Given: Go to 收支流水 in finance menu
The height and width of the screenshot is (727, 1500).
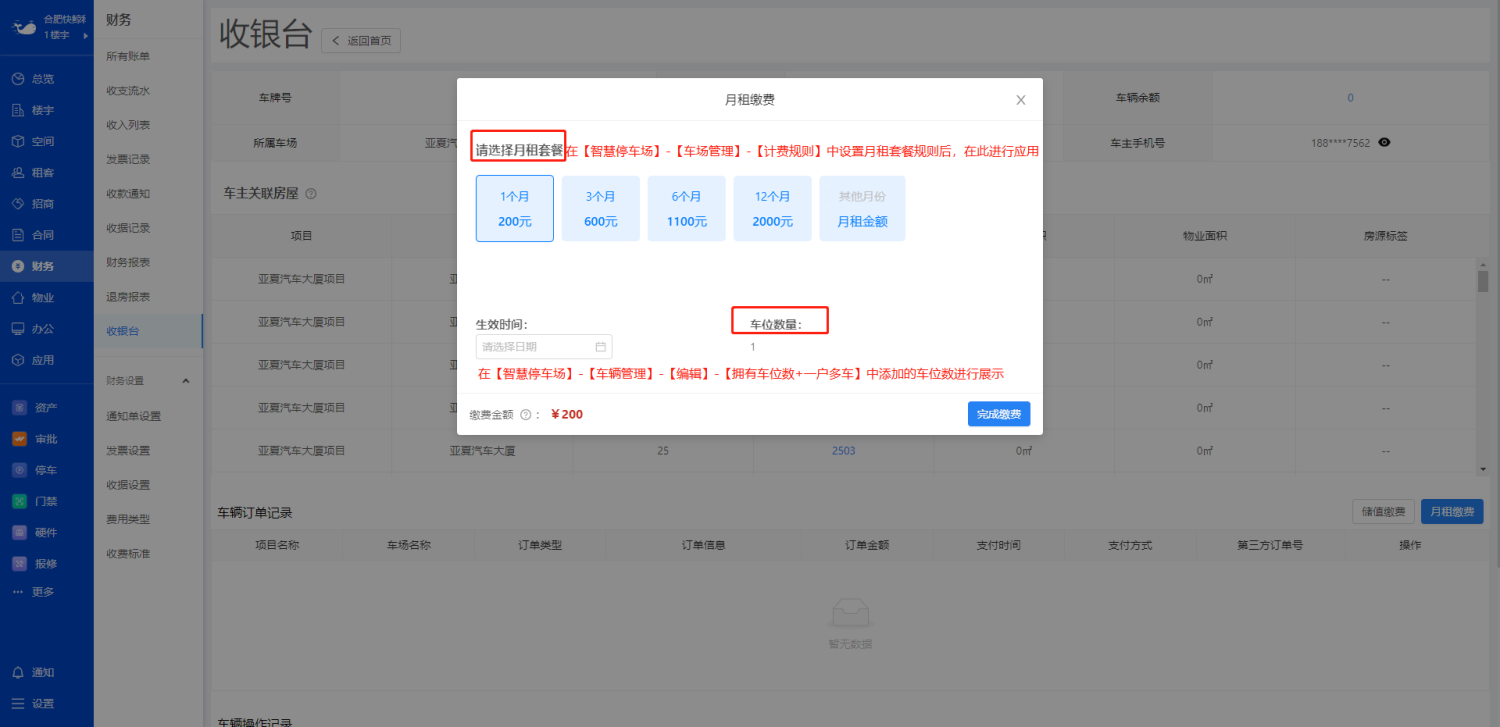Looking at the screenshot, I should [128, 90].
